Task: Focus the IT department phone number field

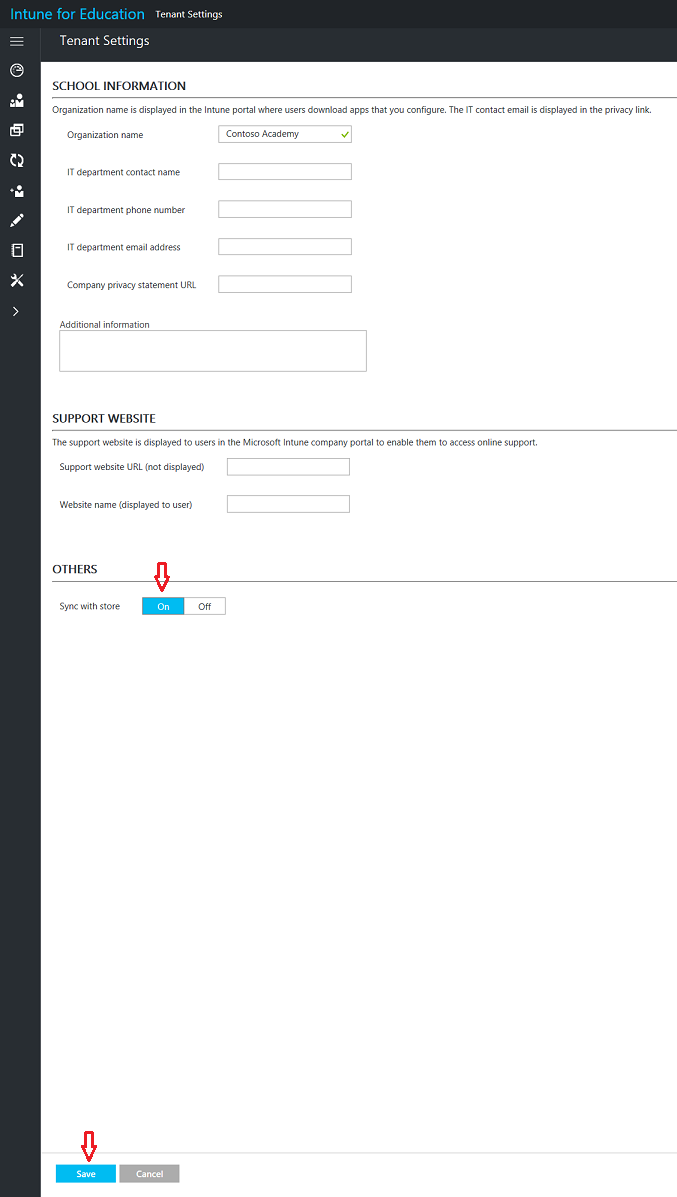Action: point(285,208)
